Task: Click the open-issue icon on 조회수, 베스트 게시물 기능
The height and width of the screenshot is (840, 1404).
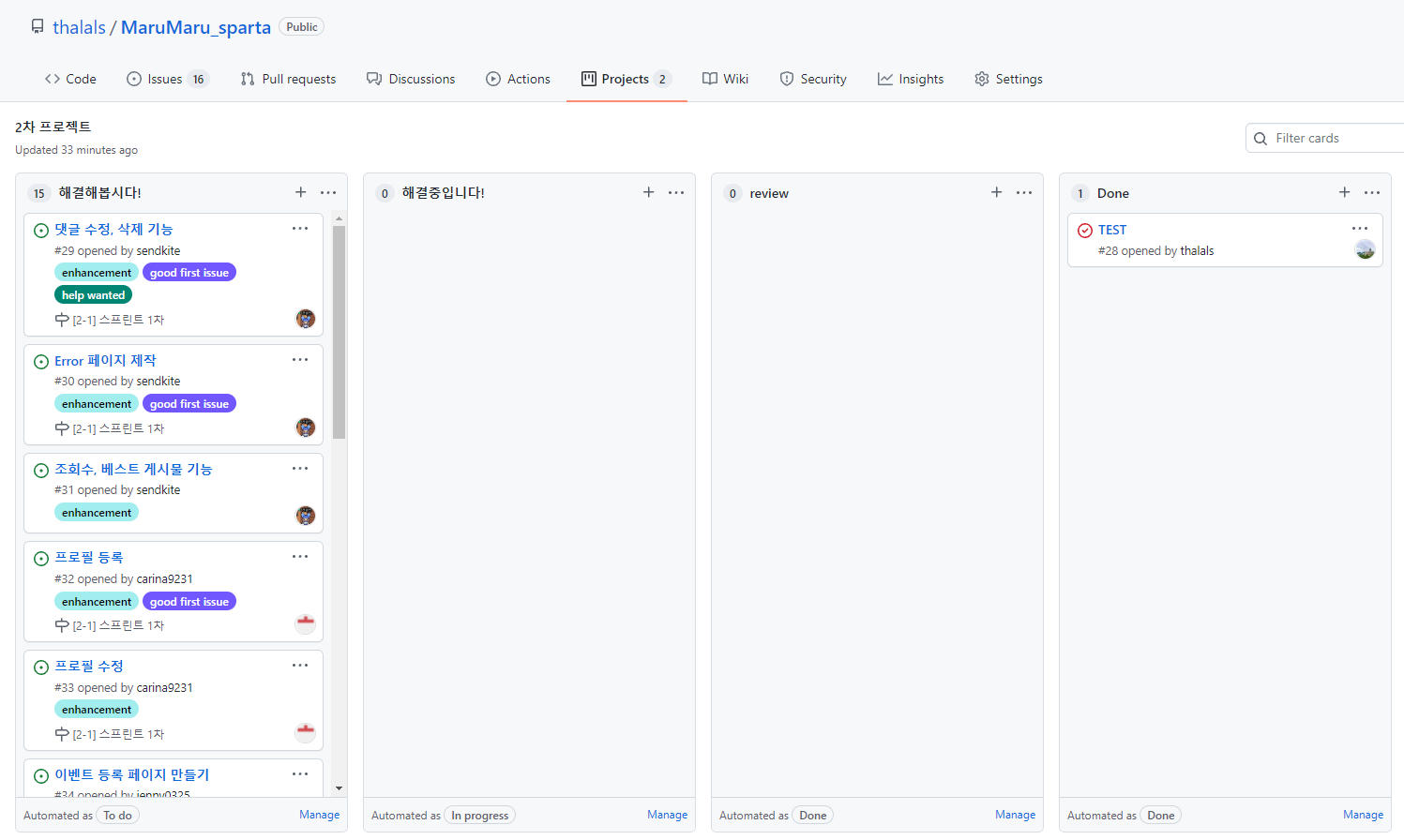Action: (x=41, y=471)
